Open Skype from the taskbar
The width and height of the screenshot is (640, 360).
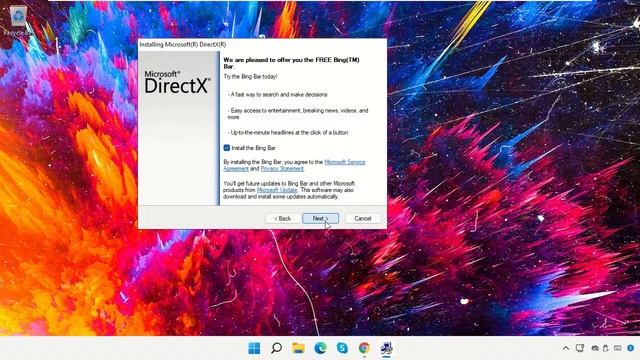point(342,348)
